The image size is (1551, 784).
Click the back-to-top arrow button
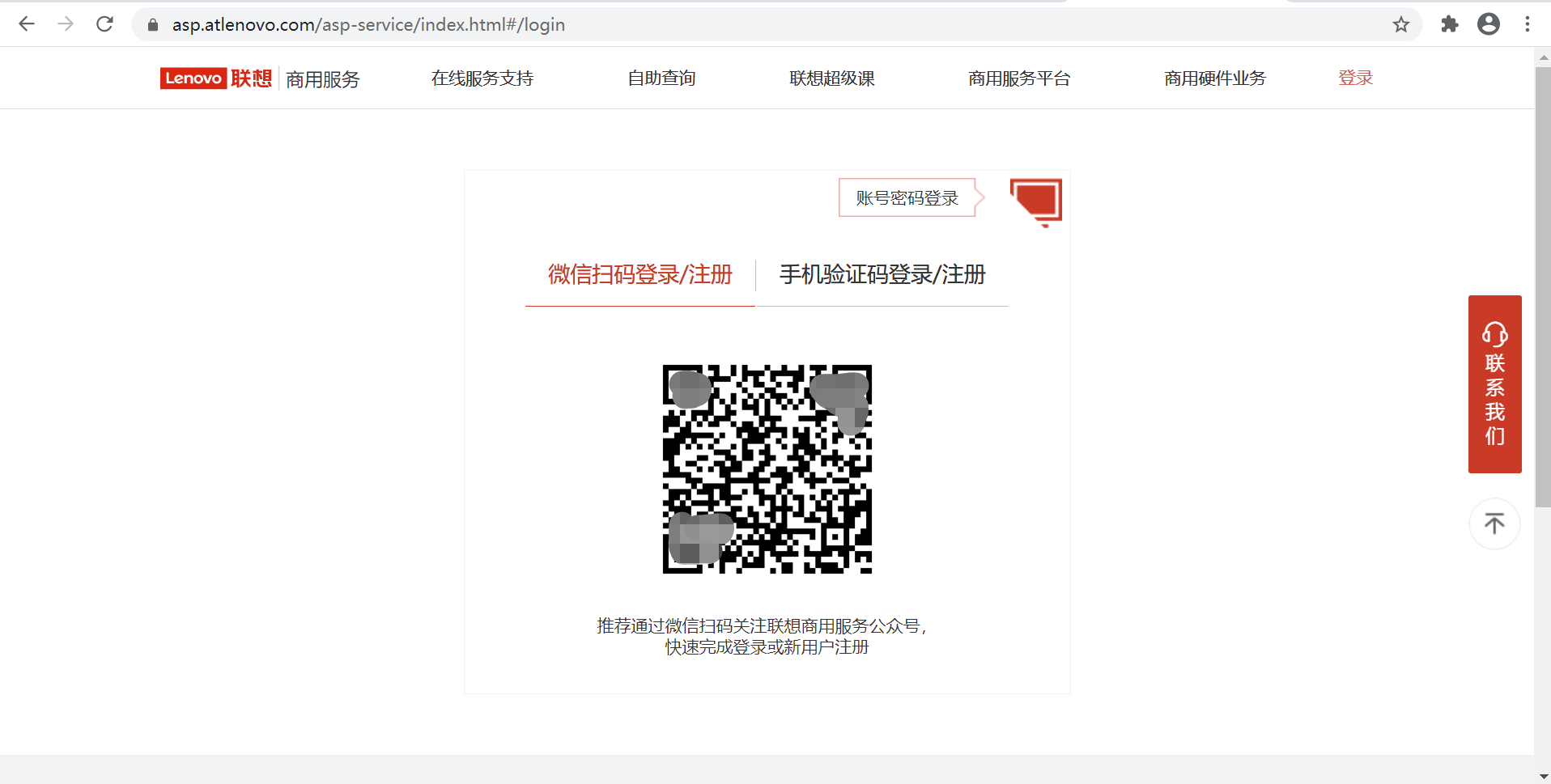(1494, 524)
